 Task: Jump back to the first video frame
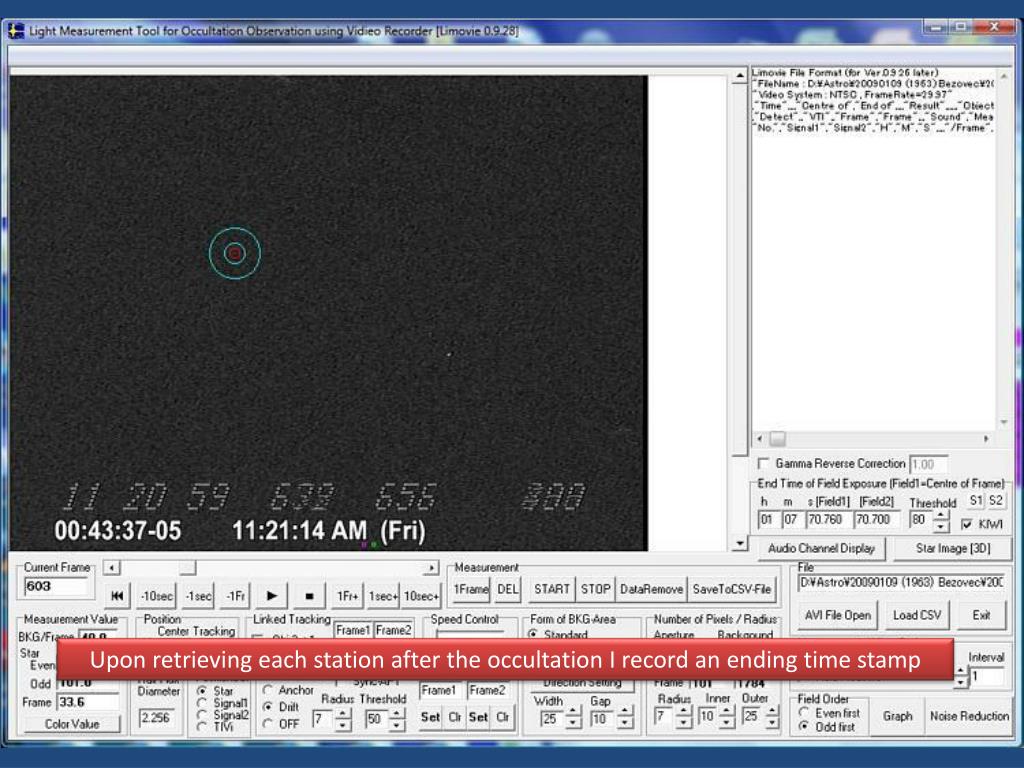coord(118,596)
